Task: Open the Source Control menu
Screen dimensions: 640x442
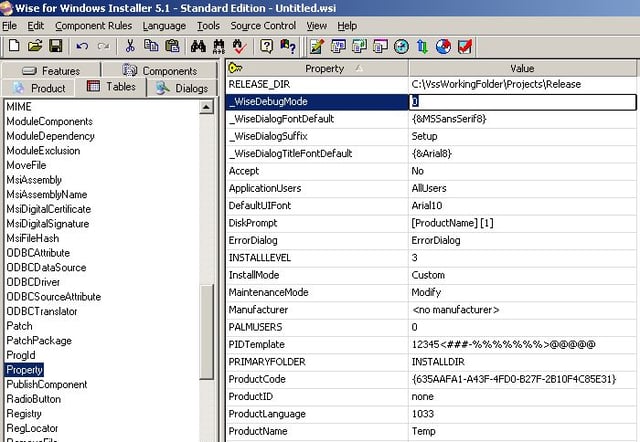Action: click(263, 26)
